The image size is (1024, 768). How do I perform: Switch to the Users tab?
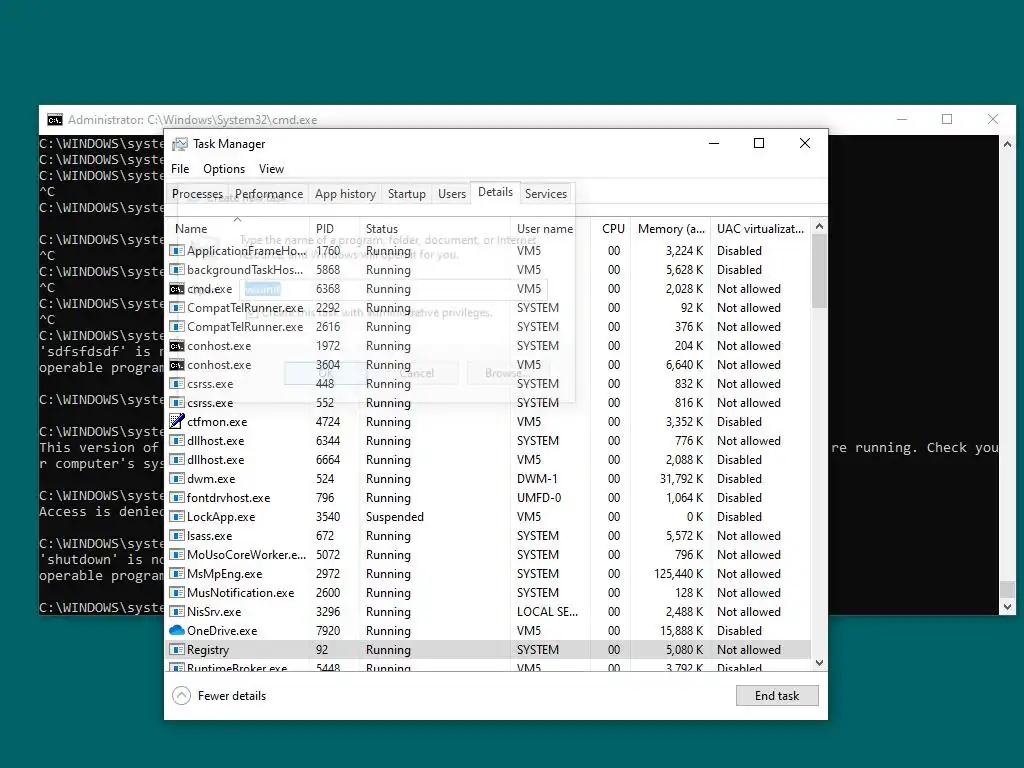[x=452, y=194]
